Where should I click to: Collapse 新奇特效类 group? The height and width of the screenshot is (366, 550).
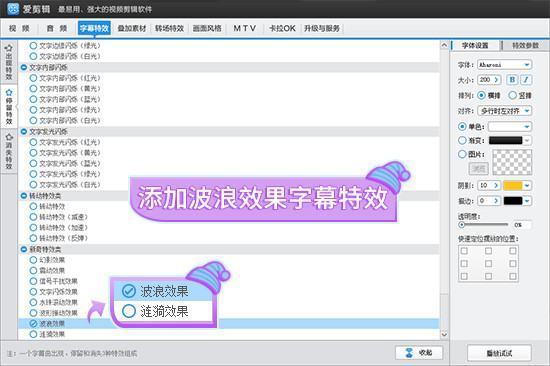point(24,249)
